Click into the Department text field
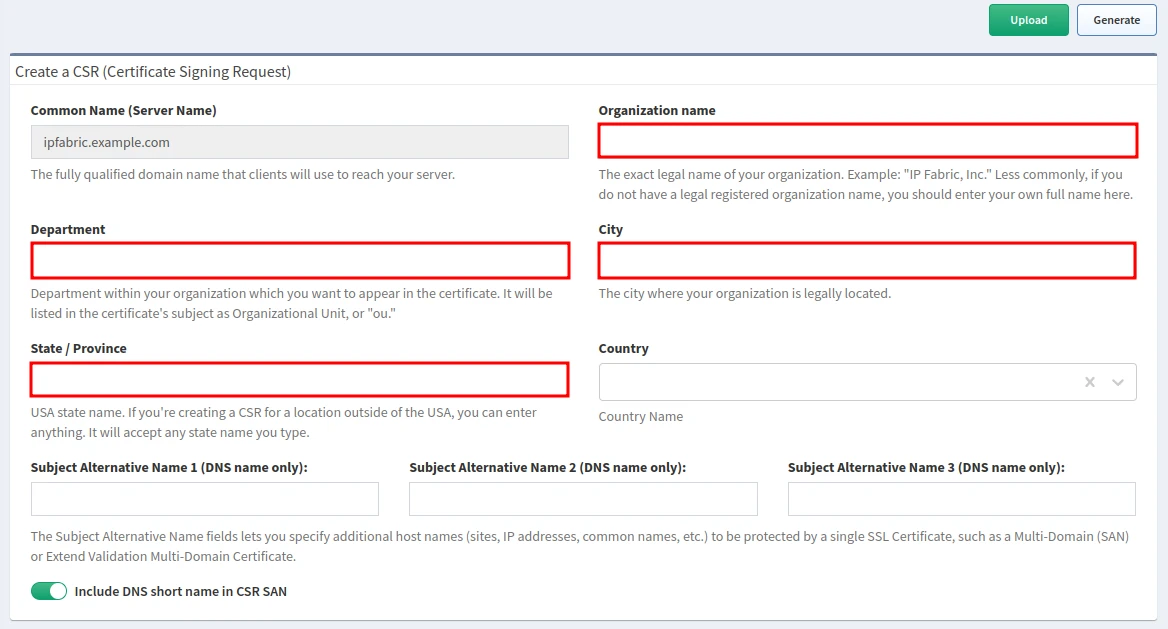This screenshot has width=1168, height=629. click(300, 261)
